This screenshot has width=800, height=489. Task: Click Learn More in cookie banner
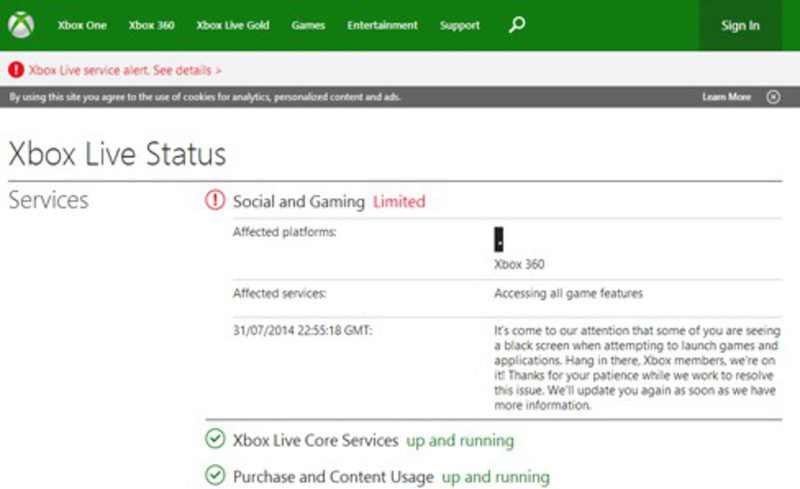point(727,97)
